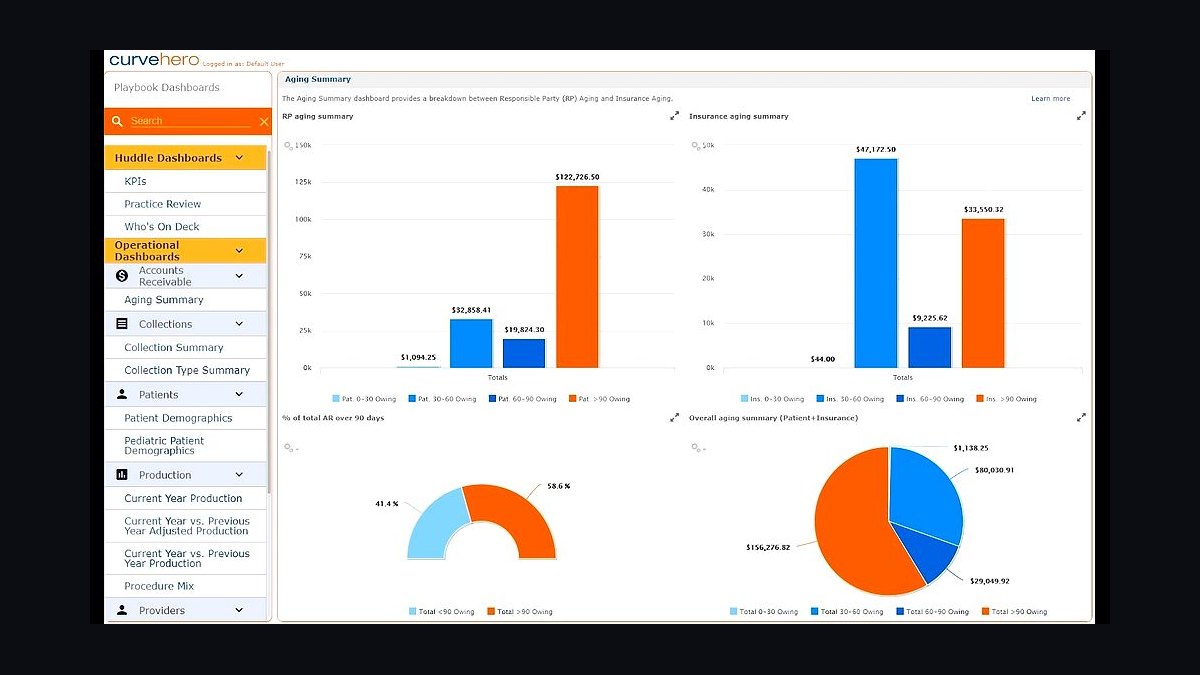Click the Production bar chart icon
Image resolution: width=1200 pixels, height=675 pixels.
coord(122,474)
